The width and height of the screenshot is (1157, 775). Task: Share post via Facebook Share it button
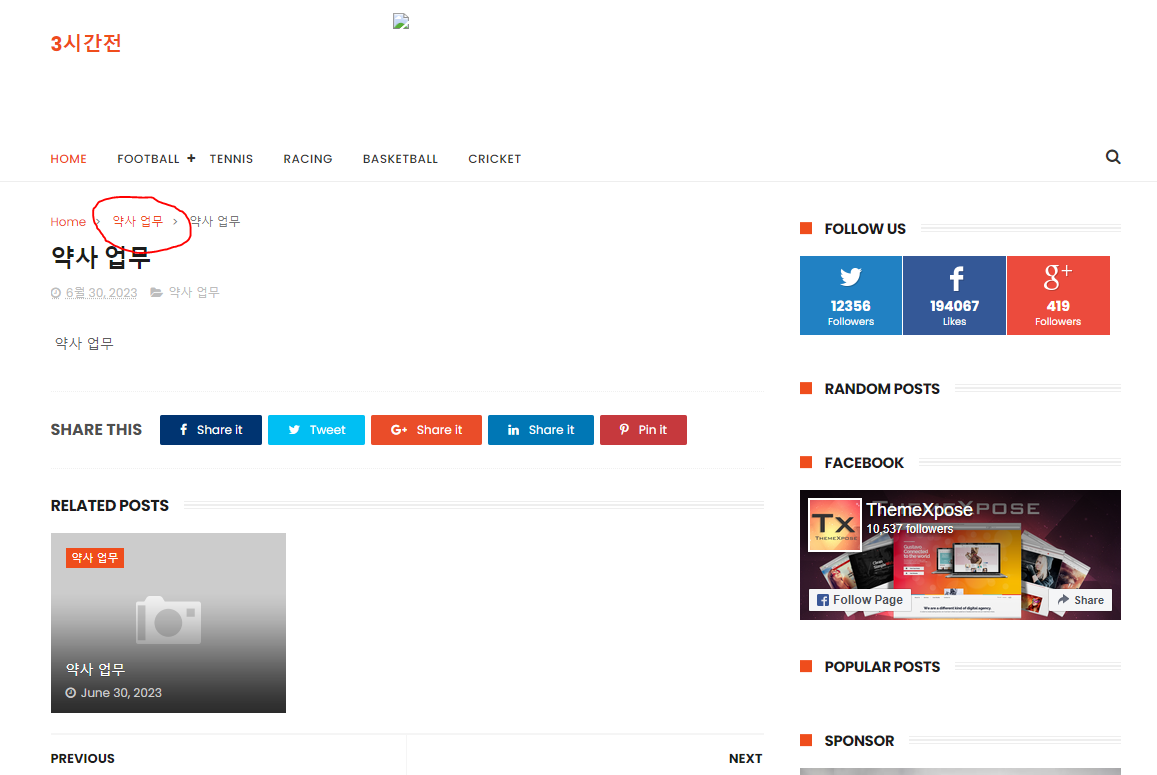(x=210, y=430)
